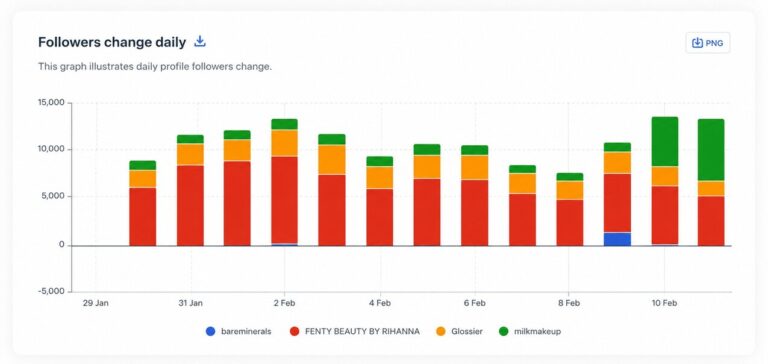The width and height of the screenshot is (768, 364).
Task: Click the '8 Feb' x-axis label
Action: (x=569, y=303)
